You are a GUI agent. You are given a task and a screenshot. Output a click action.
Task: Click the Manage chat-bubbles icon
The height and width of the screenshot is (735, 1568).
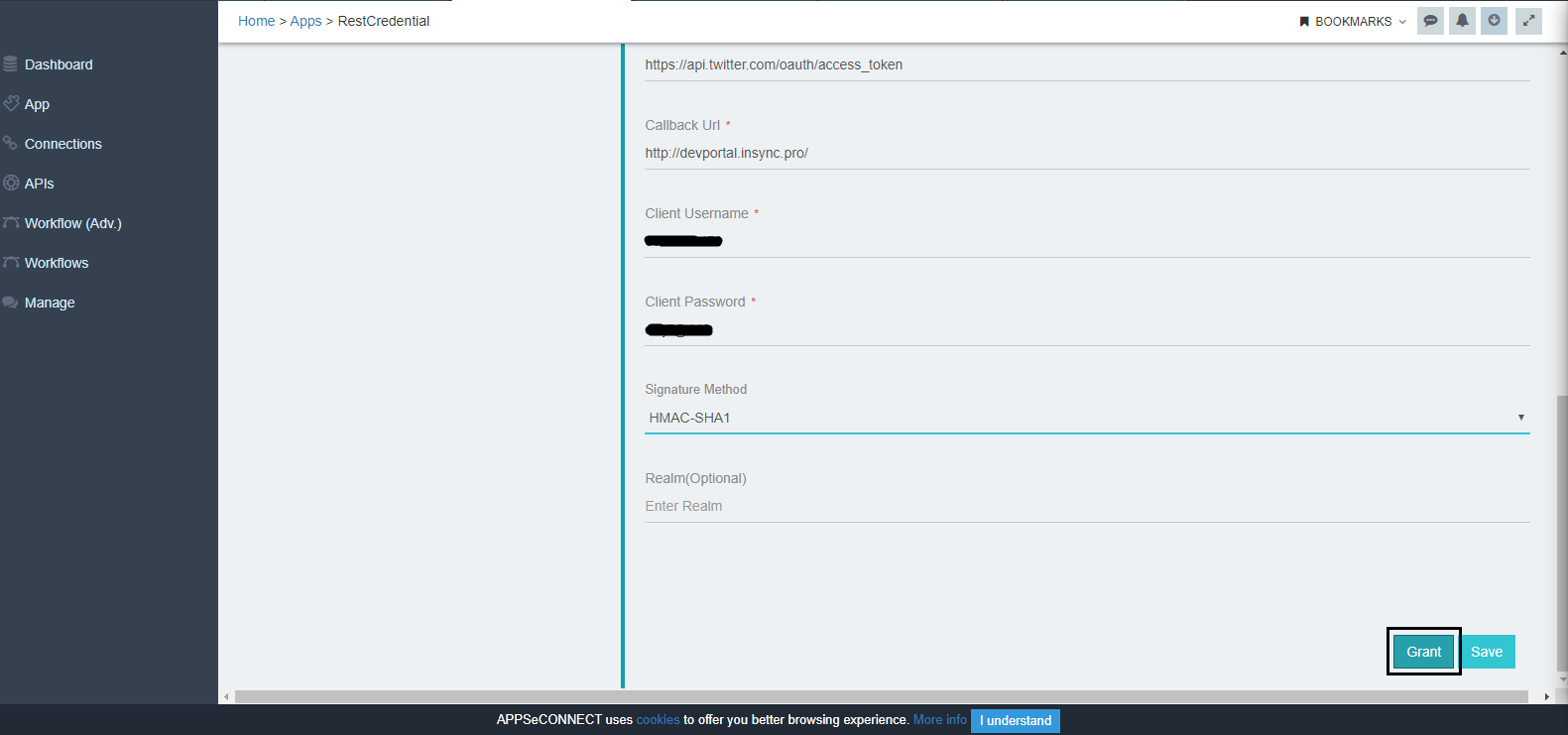tap(10, 302)
